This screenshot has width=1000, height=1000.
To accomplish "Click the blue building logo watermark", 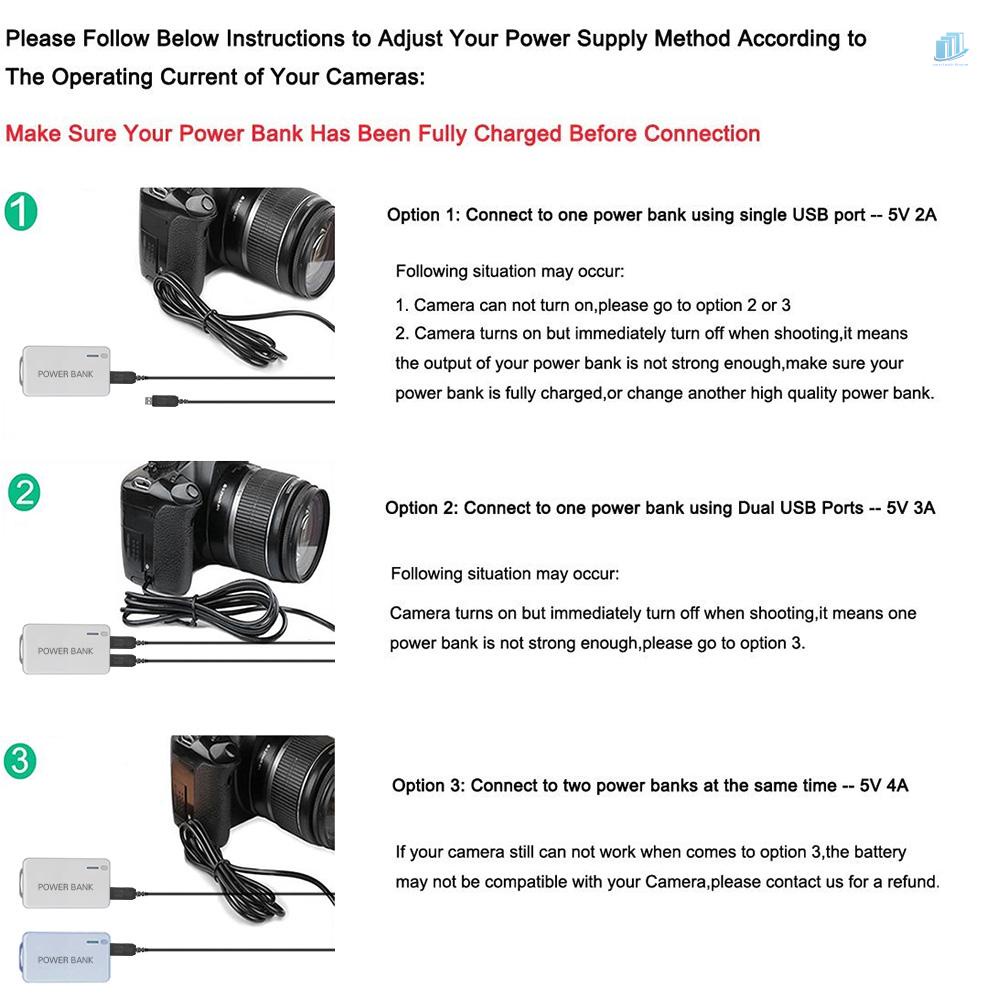I will [950, 49].
